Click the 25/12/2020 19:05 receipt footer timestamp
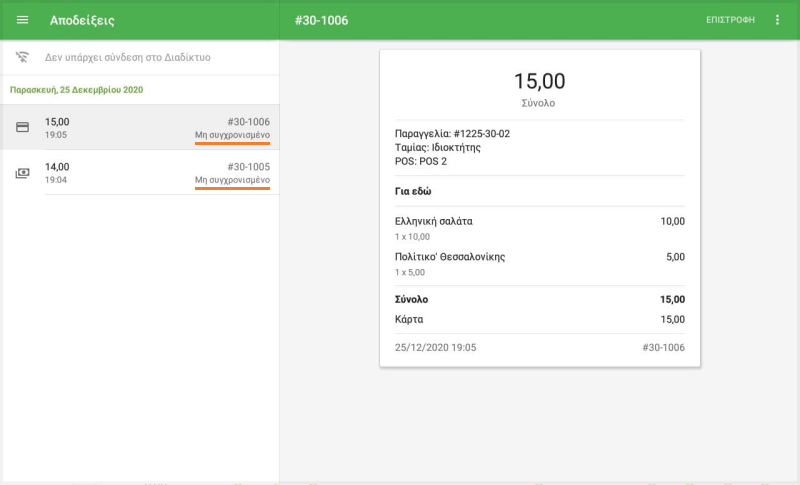The image size is (800, 485). [436, 348]
